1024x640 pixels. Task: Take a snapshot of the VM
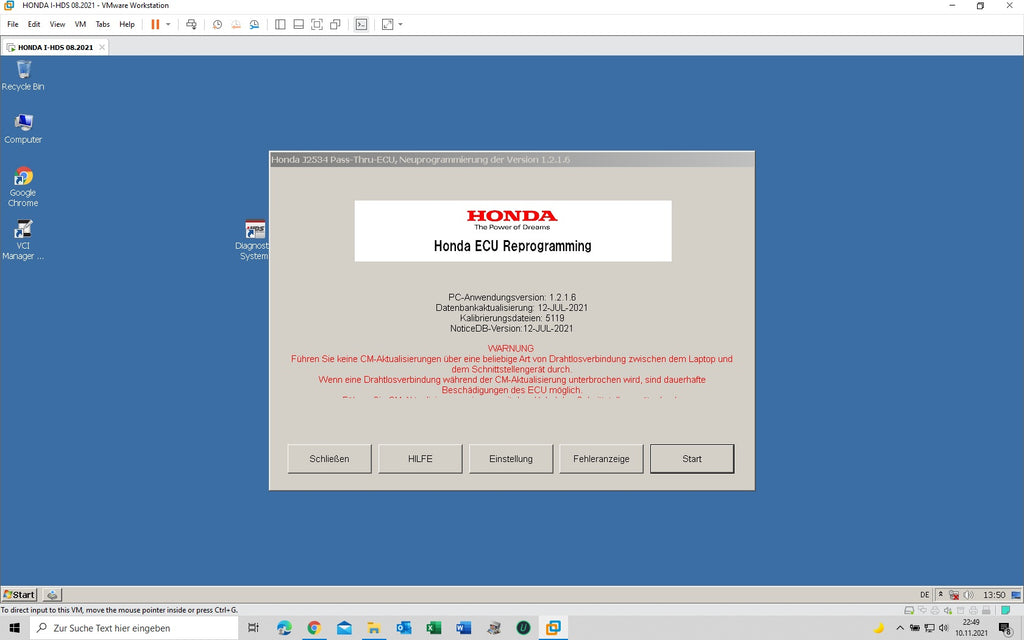pos(217,24)
